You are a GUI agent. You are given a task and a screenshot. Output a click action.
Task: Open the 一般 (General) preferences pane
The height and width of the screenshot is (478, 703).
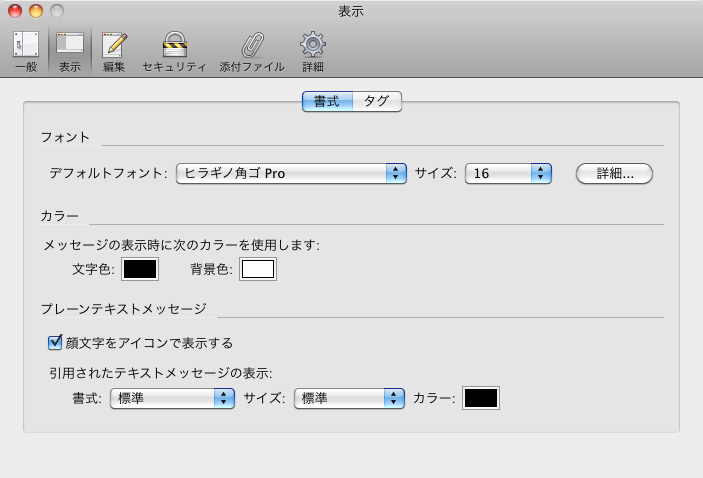[26, 51]
